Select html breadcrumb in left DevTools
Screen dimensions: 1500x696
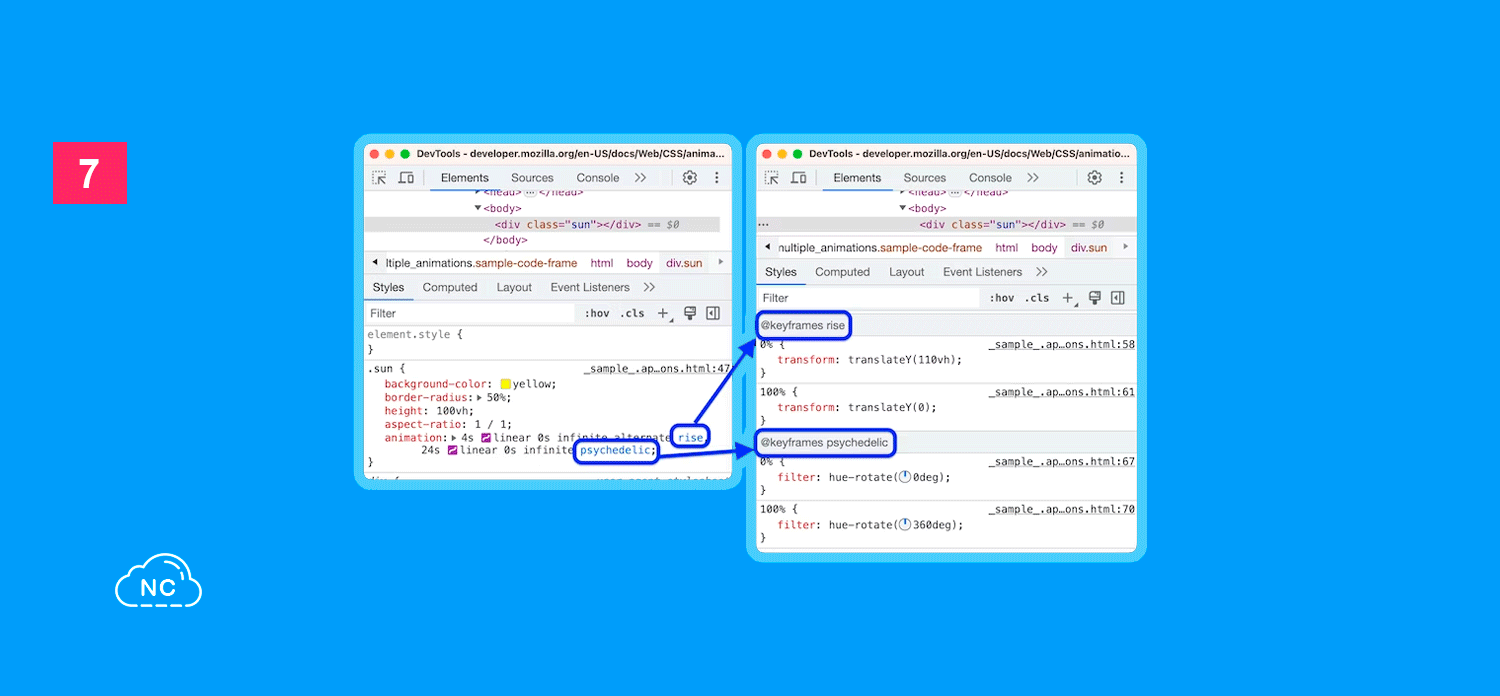(602, 263)
